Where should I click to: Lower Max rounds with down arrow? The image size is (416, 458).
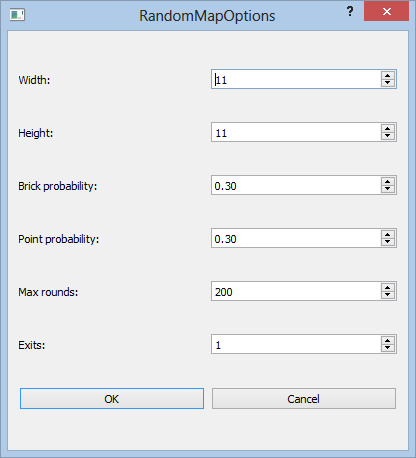point(387,295)
